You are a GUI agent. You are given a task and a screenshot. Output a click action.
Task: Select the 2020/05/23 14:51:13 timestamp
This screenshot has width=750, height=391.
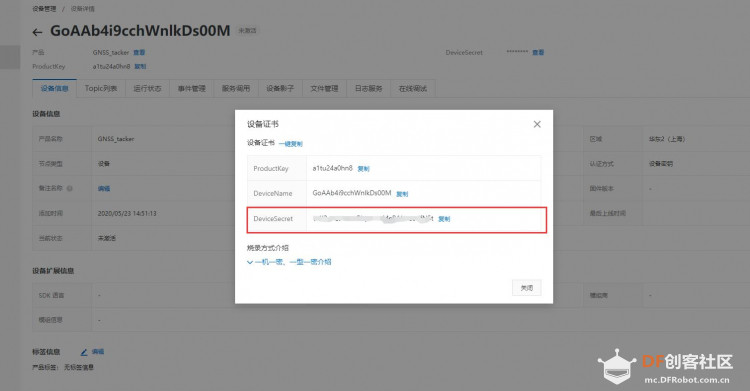pyautogui.click(x=127, y=213)
